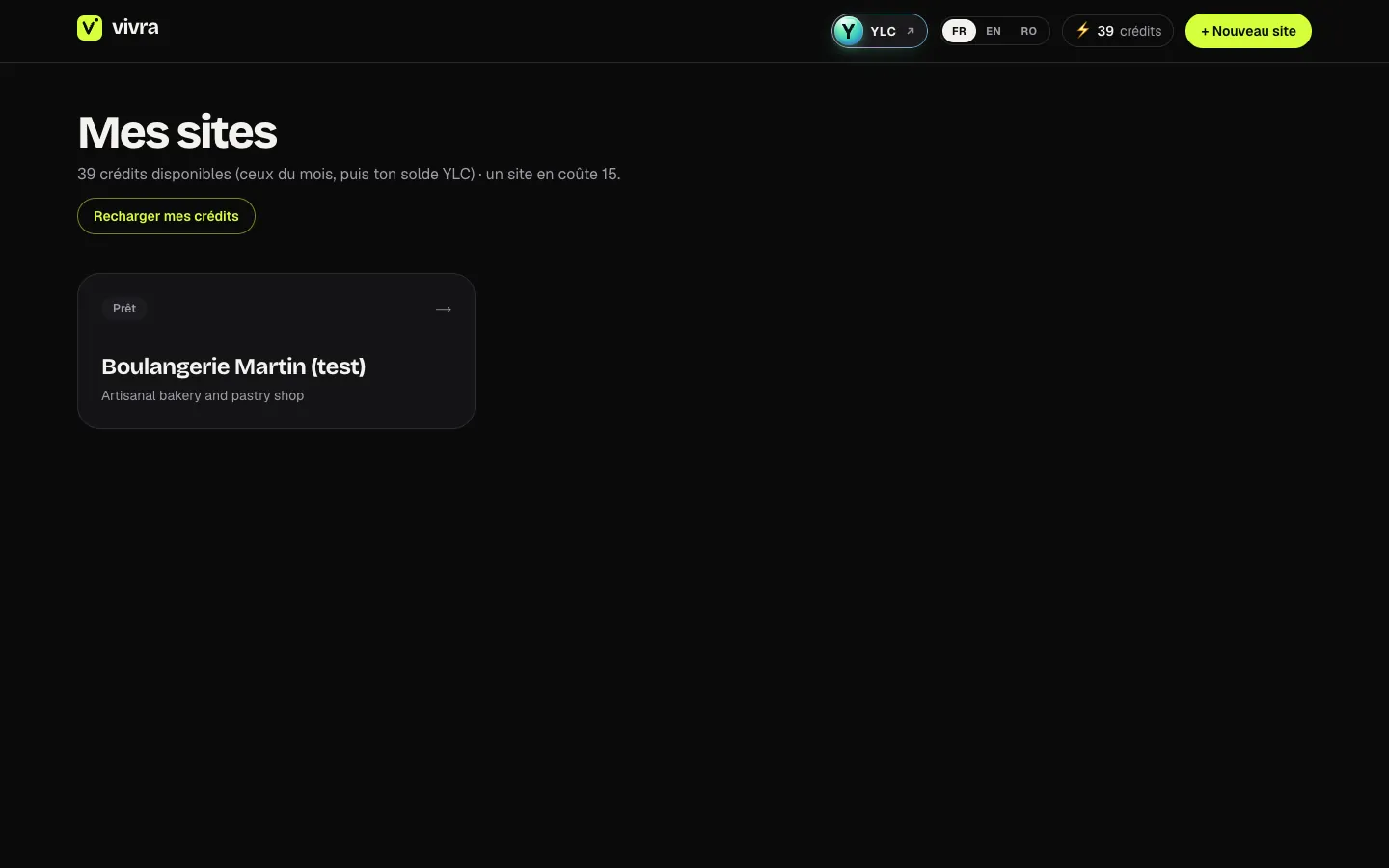The height and width of the screenshot is (868, 1389).
Task: Click the 39 crédits disponibles subtitle text
Action: [349, 174]
